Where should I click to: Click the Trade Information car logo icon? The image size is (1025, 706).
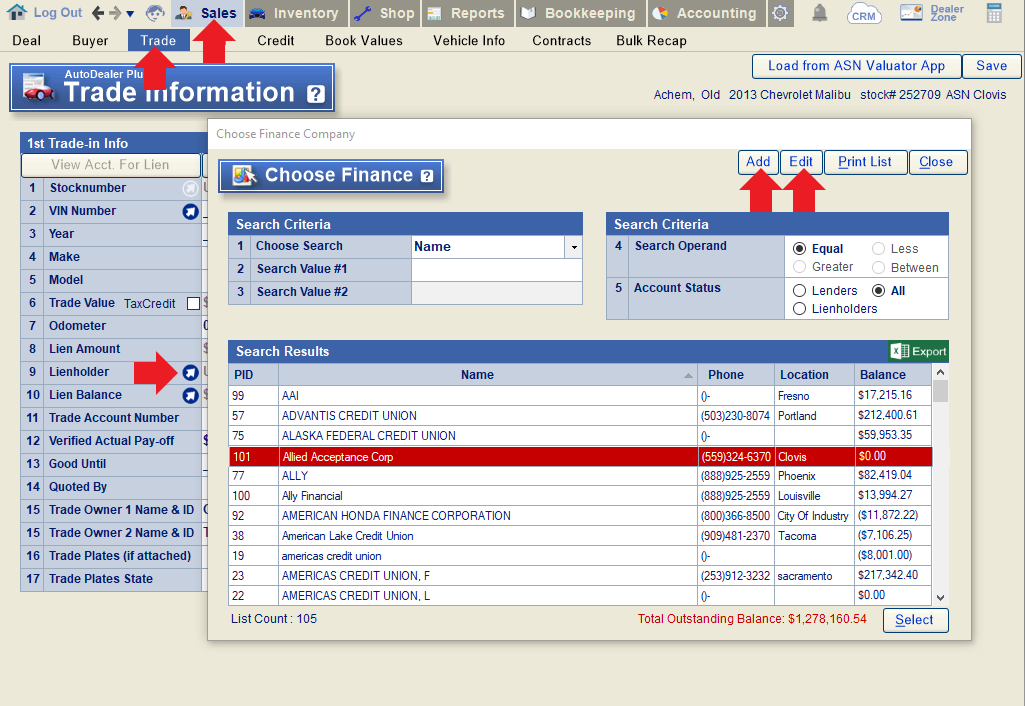pos(39,88)
